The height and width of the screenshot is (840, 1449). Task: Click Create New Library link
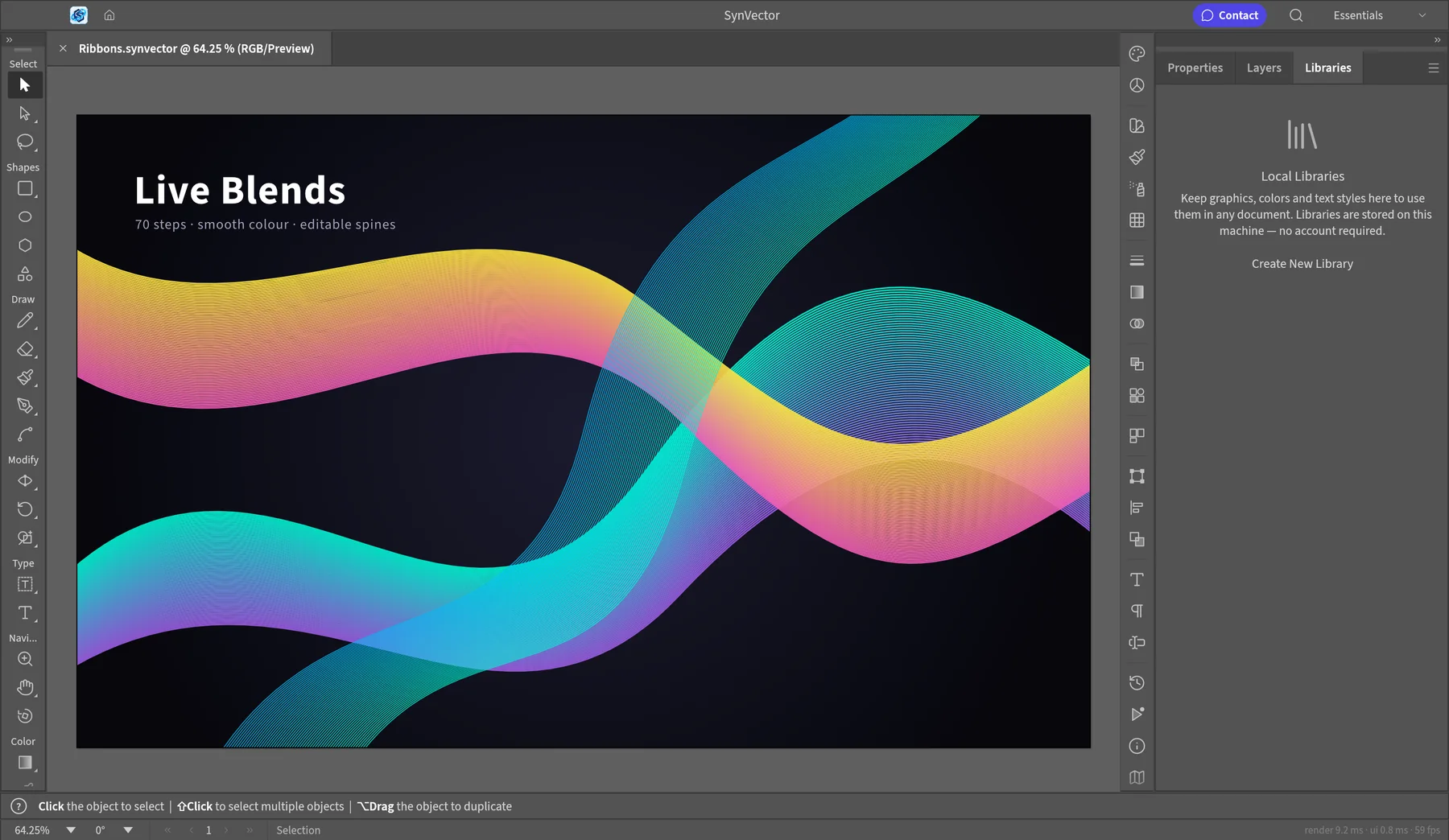pos(1302,264)
